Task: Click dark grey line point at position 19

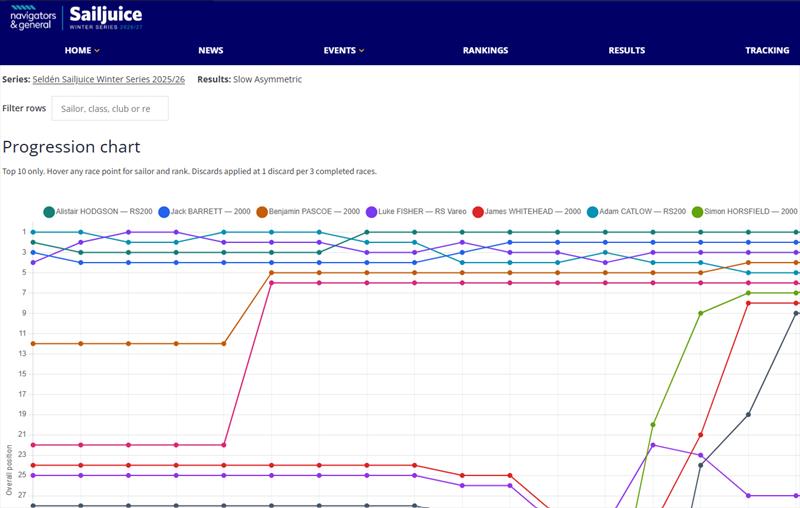Action: tap(748, 415)
